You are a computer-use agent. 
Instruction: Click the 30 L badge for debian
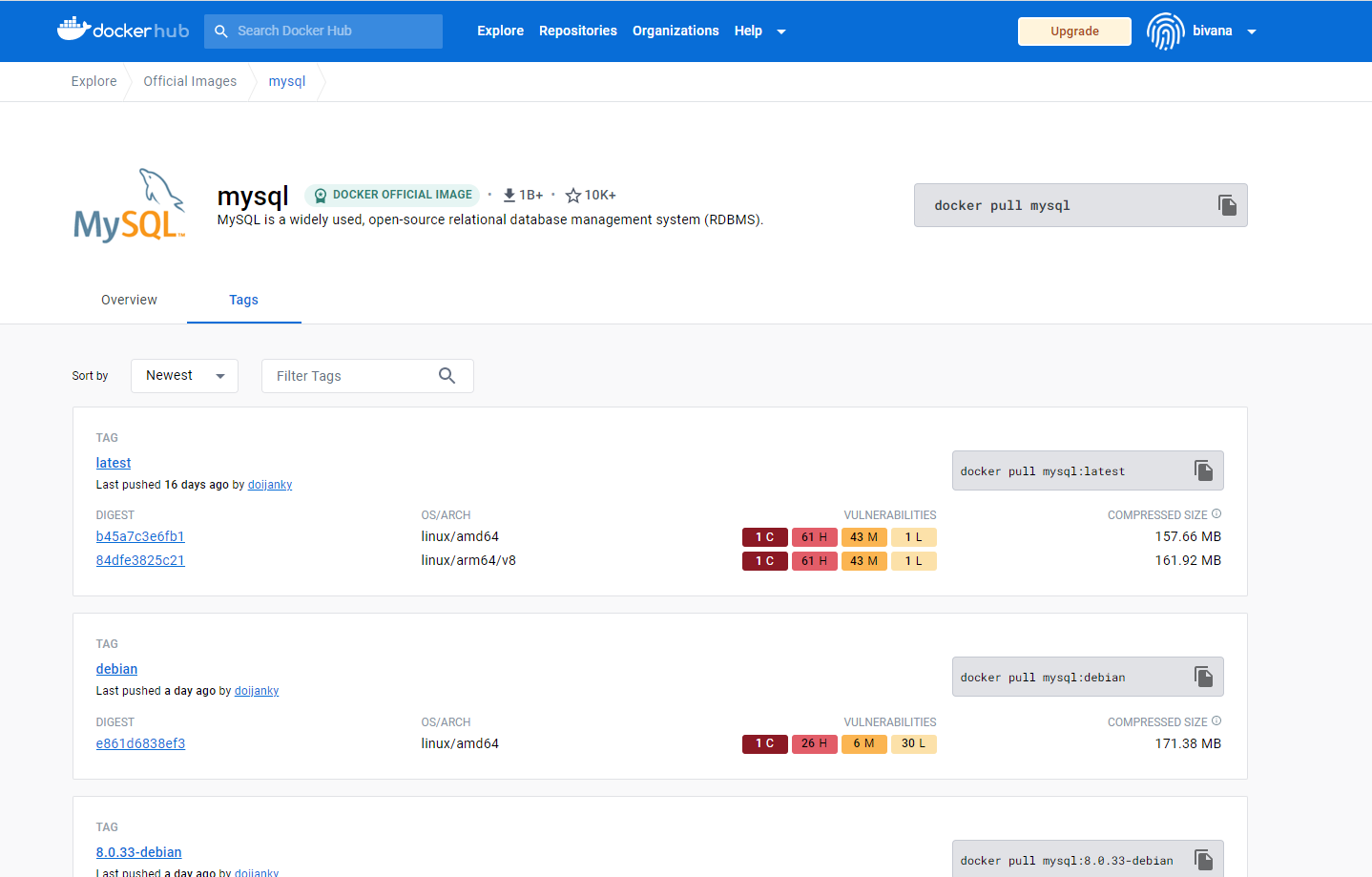coord(914,743)
